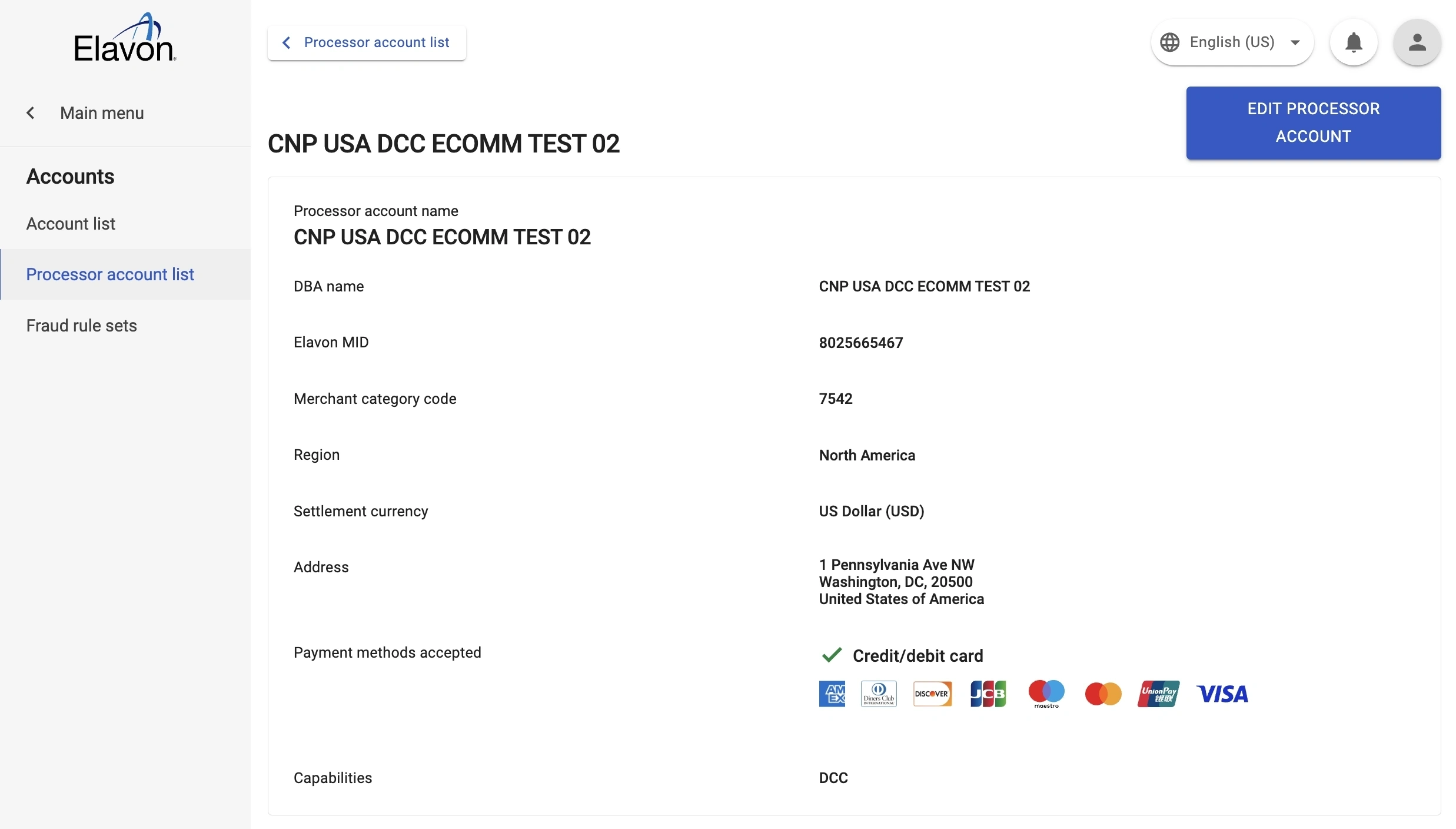Click the Elavon logo
Viewport: 1456px width, 829px height.
tap(125, 39)
